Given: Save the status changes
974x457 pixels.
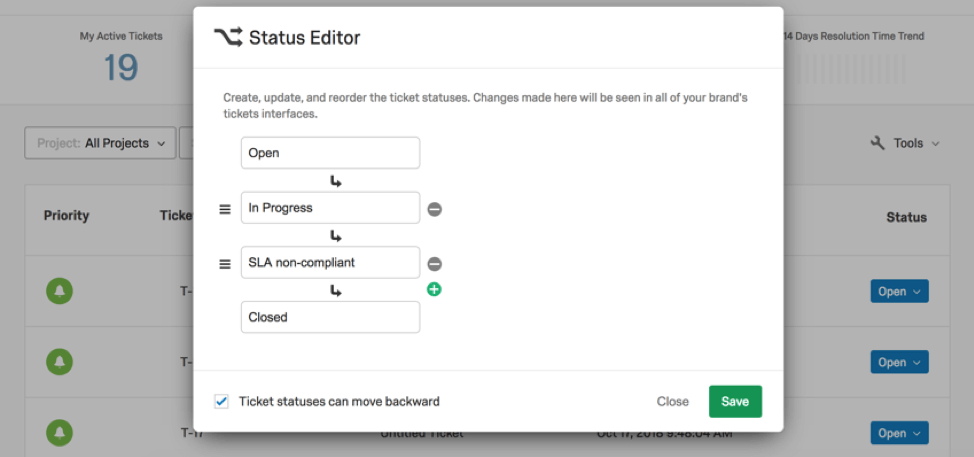Looking at the screenshot, I should click(735, 401).
